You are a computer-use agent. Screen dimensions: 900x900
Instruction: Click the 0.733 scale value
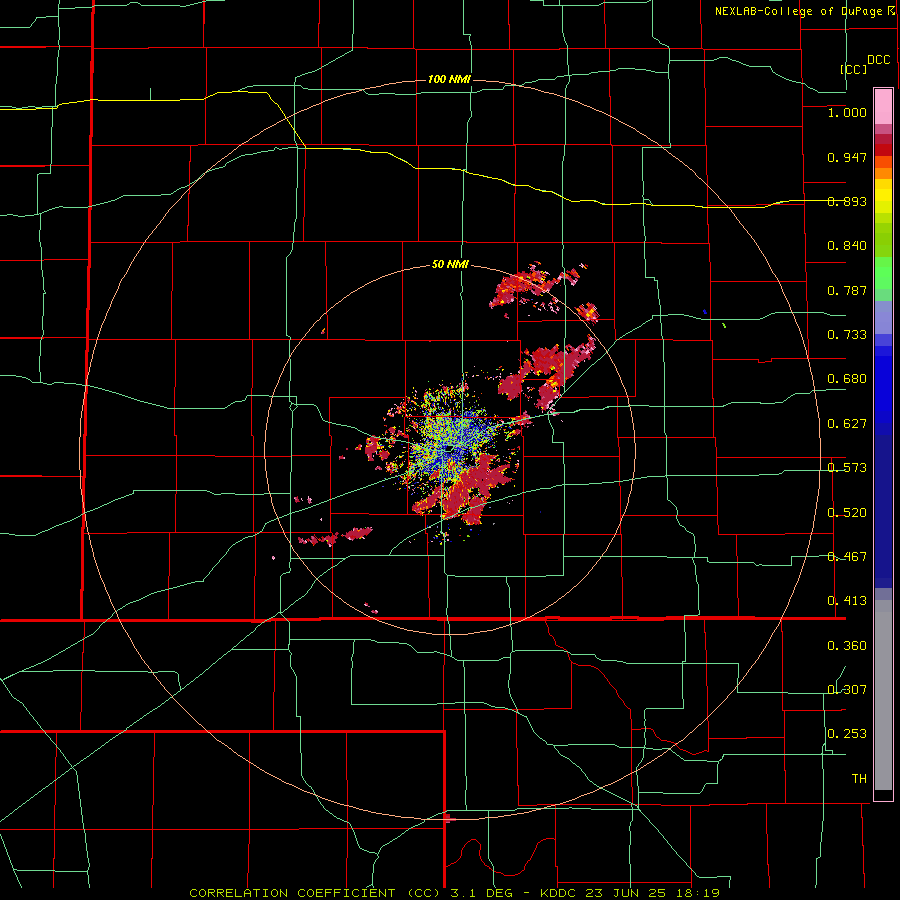click(x=847, y=335)
